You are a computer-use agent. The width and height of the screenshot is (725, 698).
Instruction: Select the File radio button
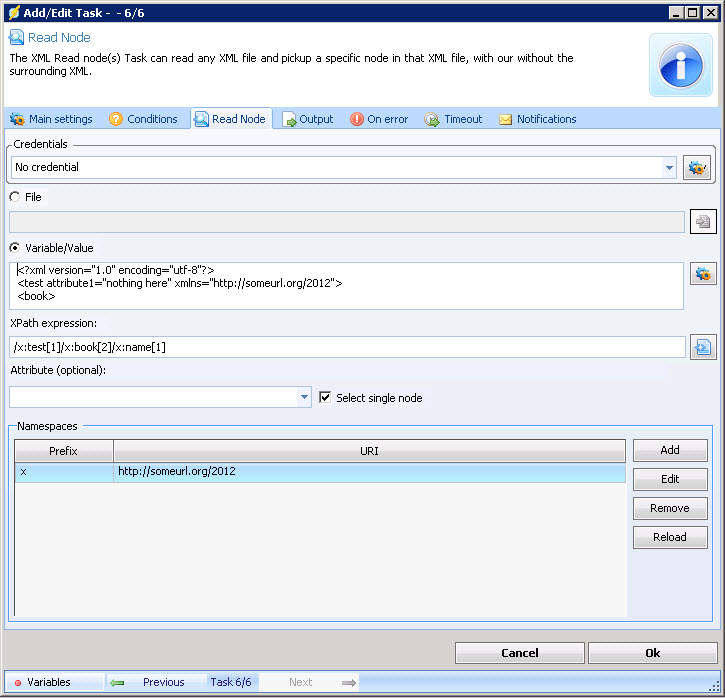tap(15, 197)
